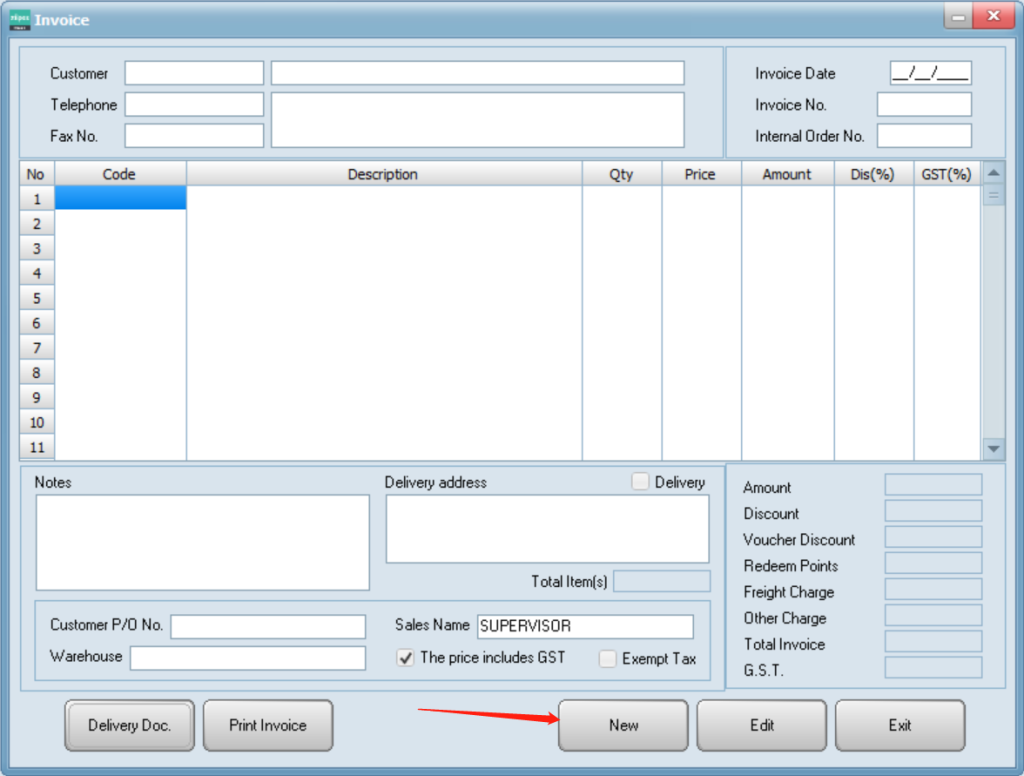The width and height of the screenshot is (1024, 776).
Task: Click inside the Notes text area
Action: 202,542
